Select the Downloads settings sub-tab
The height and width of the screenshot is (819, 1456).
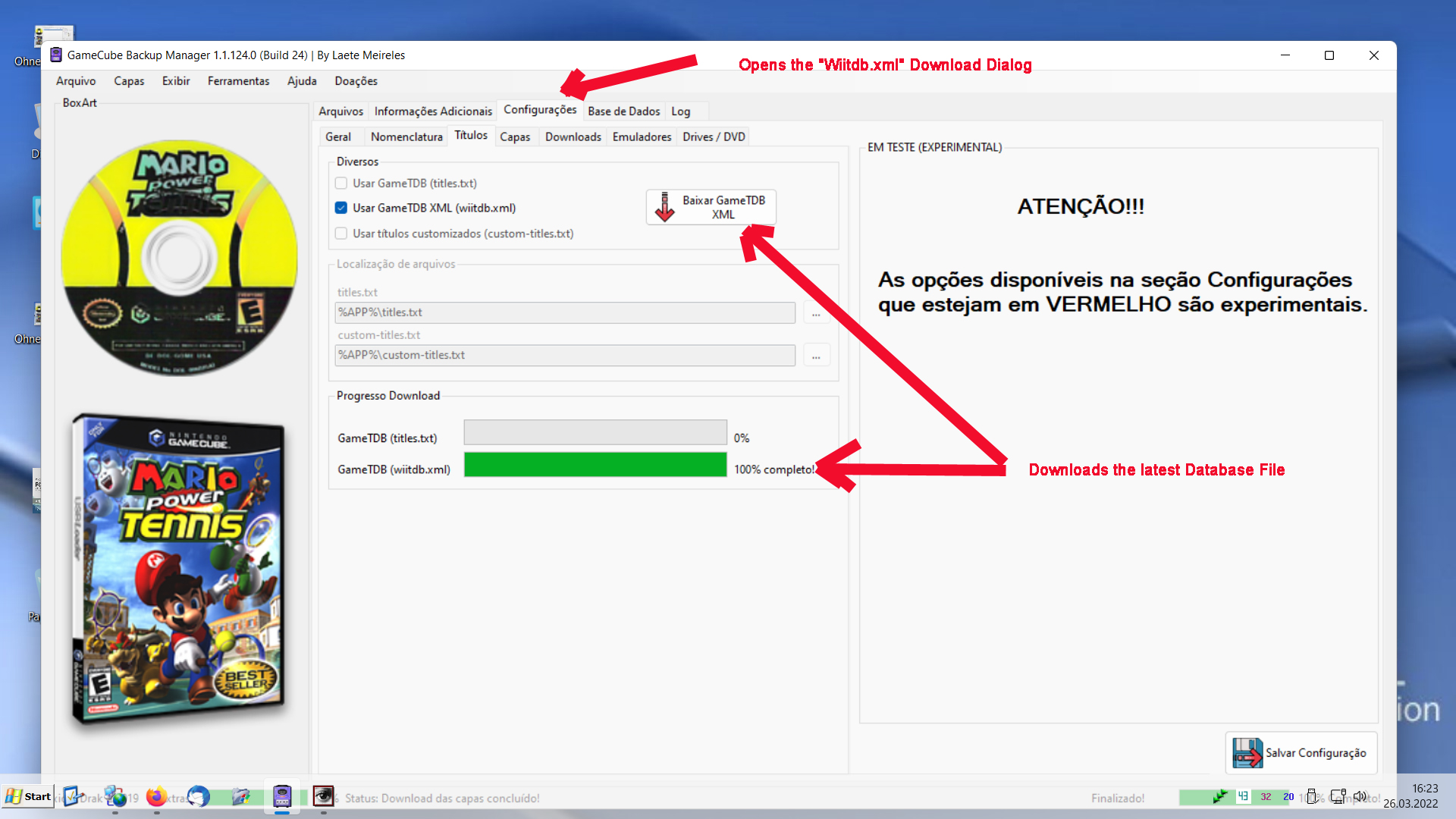573,136
